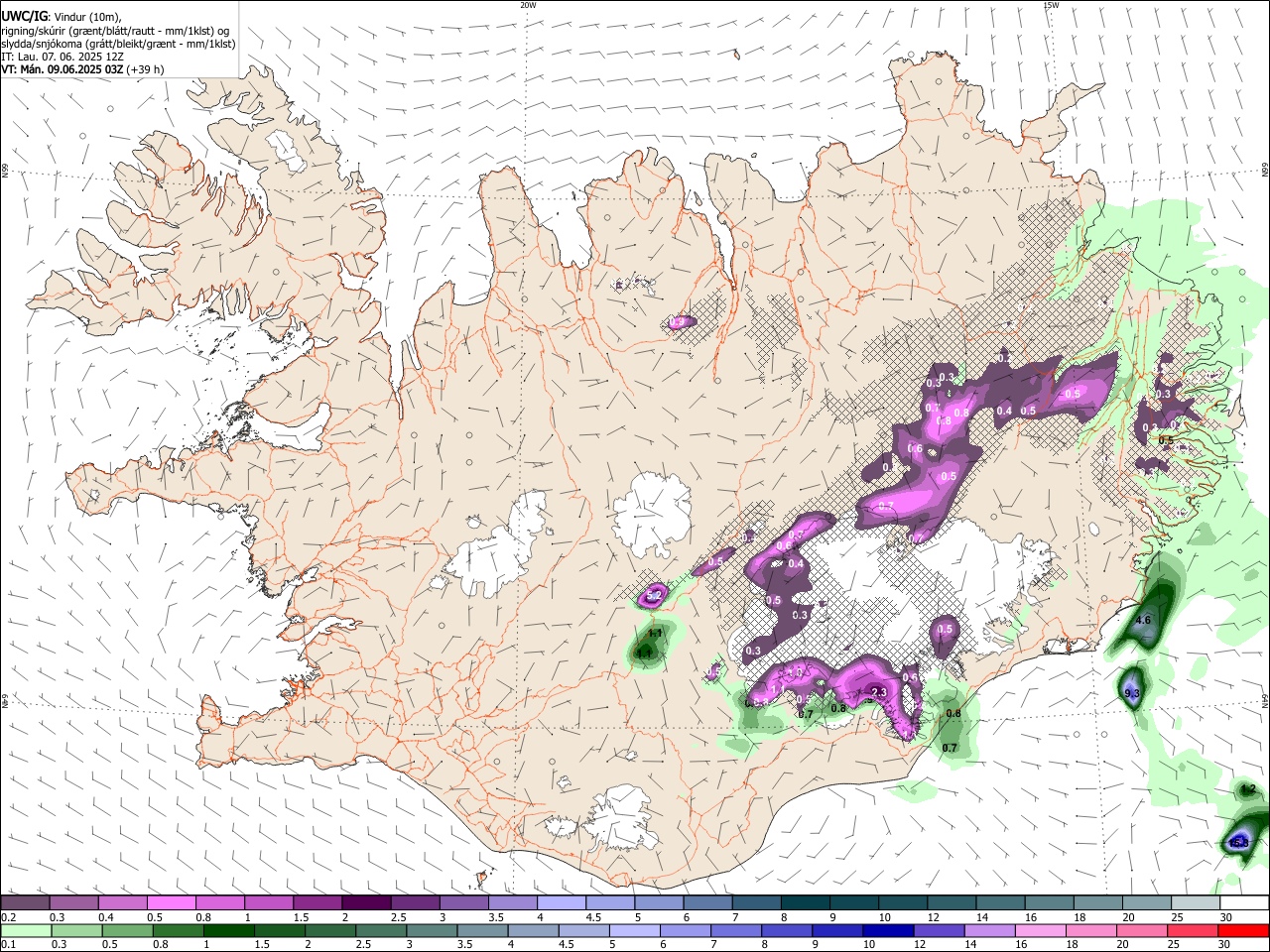1270x952 pixels.
Task: Pick darkest green lower swatch between 1 and 1.5
Action: [228, 931]
